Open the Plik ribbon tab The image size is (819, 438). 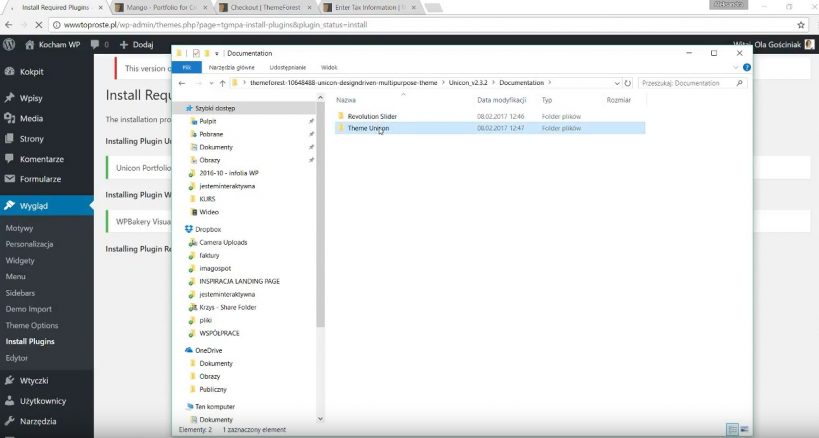[186, 67]
